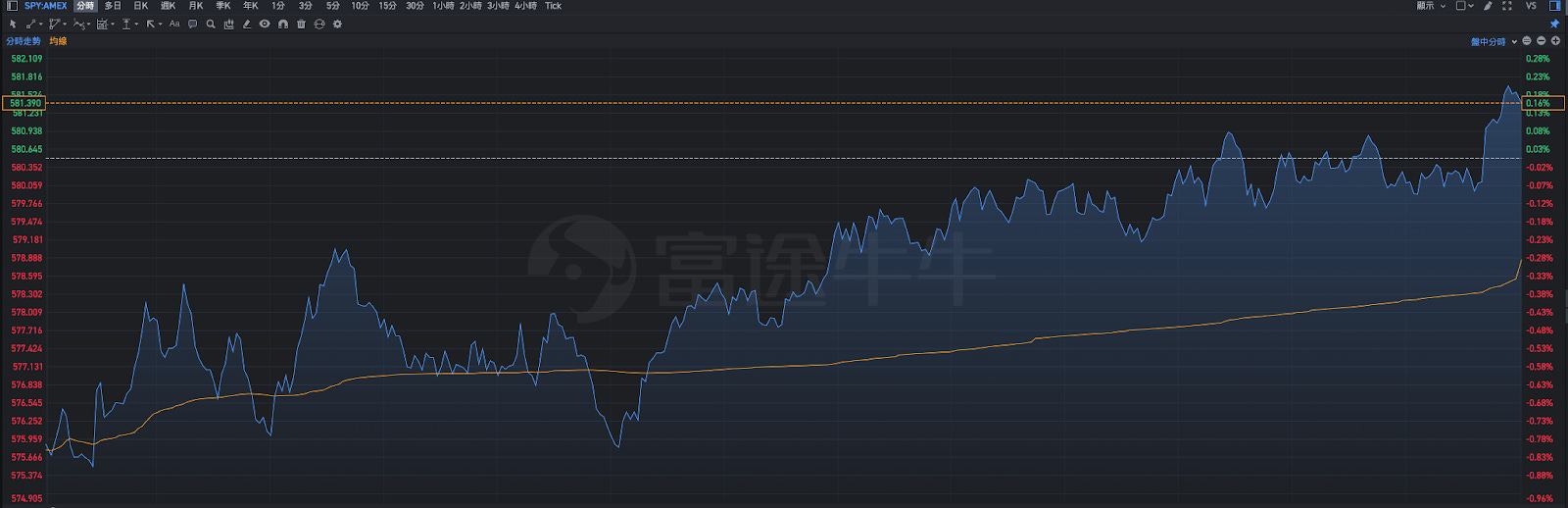Activate the magnifier zoom tool
1568x508 pixels.
pyautogui.click(x=211, y=24)
